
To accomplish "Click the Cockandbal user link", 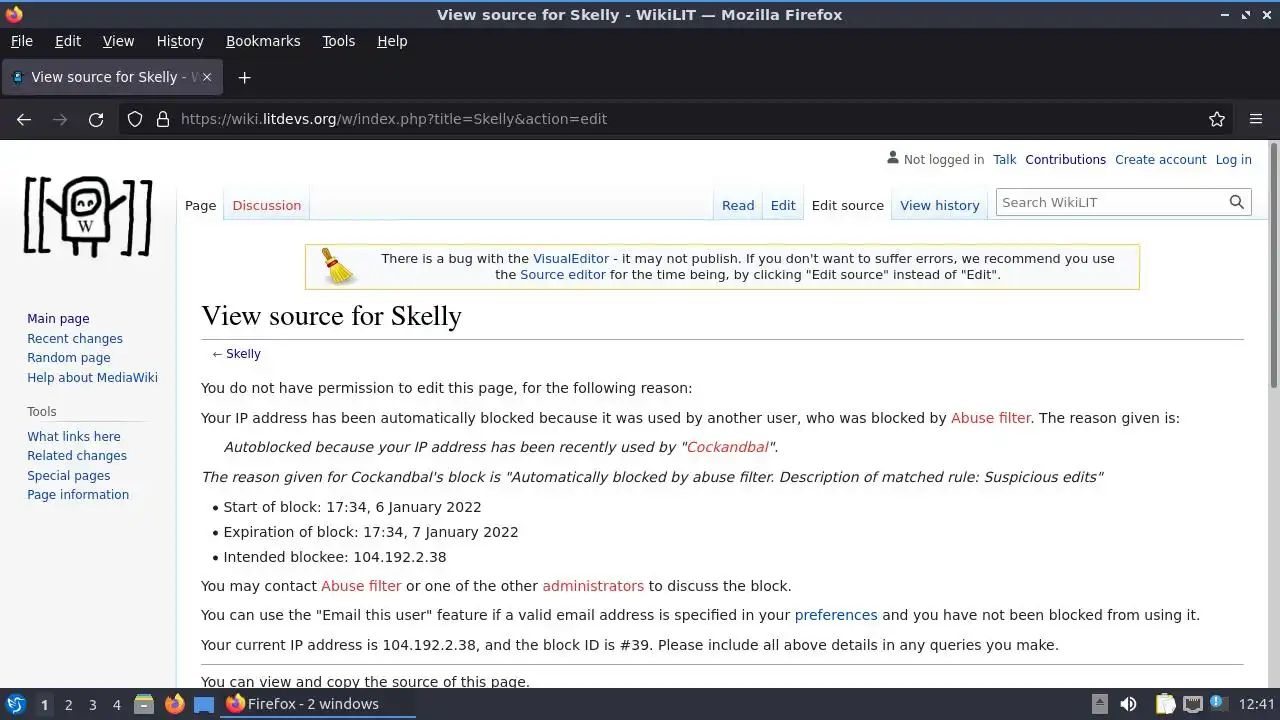I will [x=728, y=447].
